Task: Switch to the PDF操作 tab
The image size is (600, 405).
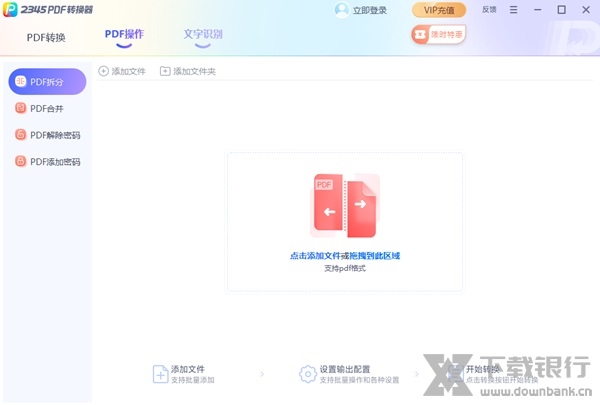Action: pyautogui.click(x=124, y=34)
